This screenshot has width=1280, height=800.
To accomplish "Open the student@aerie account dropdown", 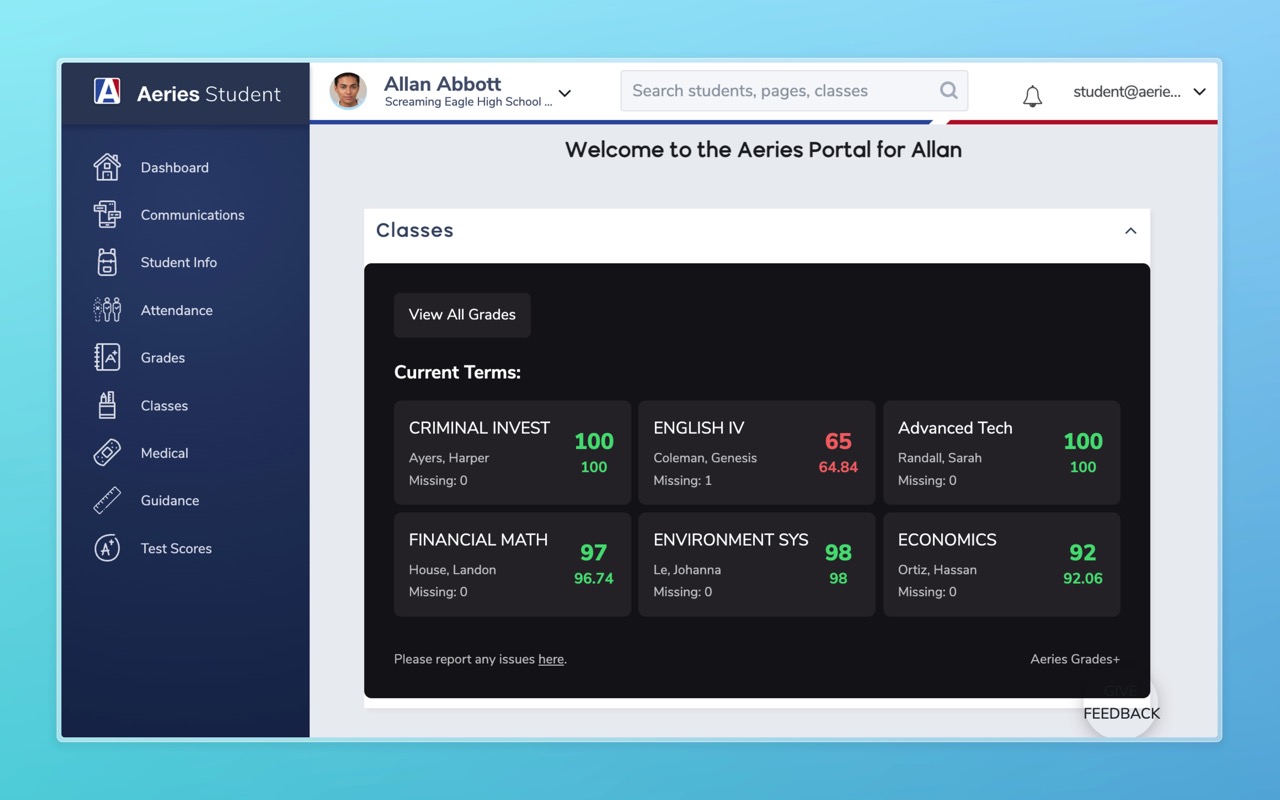I will (x=1139, y=91).
